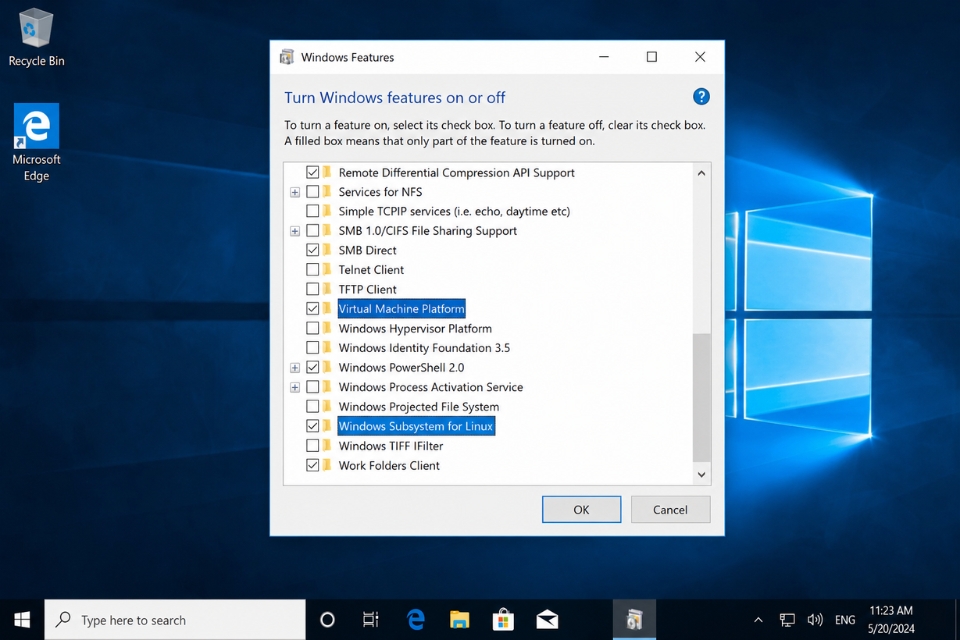
Task: Check SMB 1.0/CIFS File Sharing Support
Action: pos(312,230)
